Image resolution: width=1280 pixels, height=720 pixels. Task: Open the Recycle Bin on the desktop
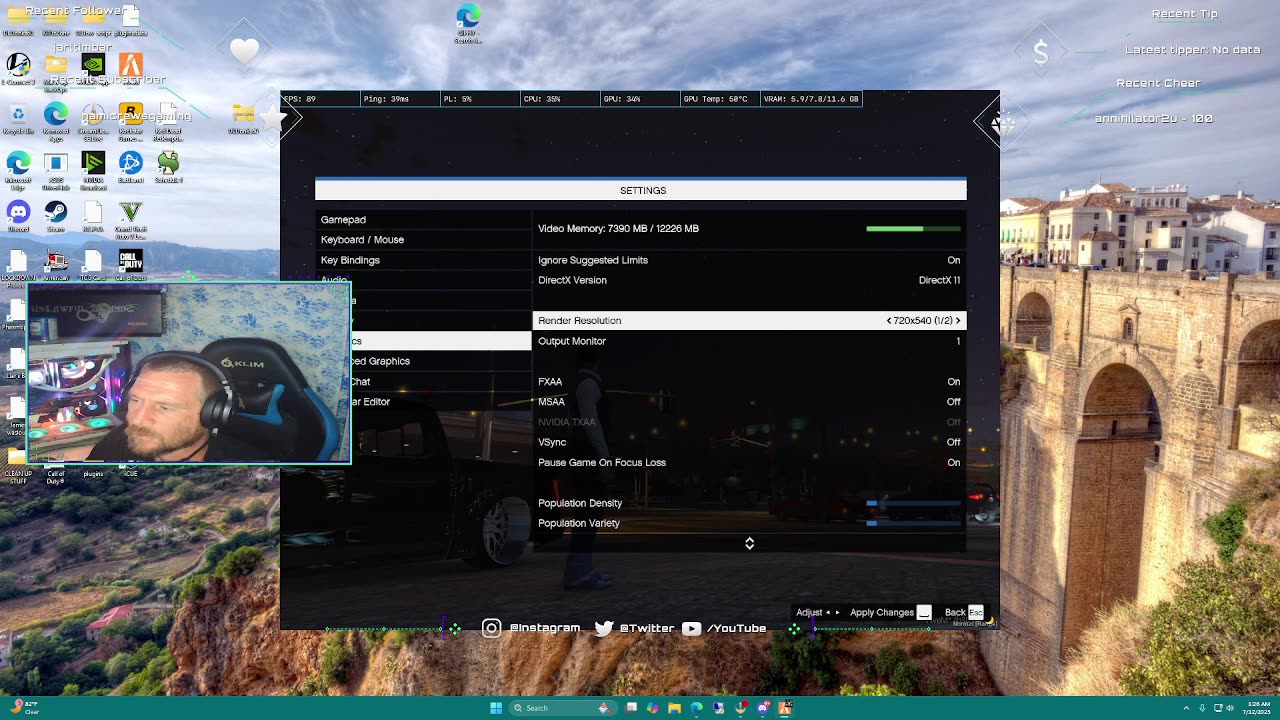pyautogui.click(x=18, y=118)
